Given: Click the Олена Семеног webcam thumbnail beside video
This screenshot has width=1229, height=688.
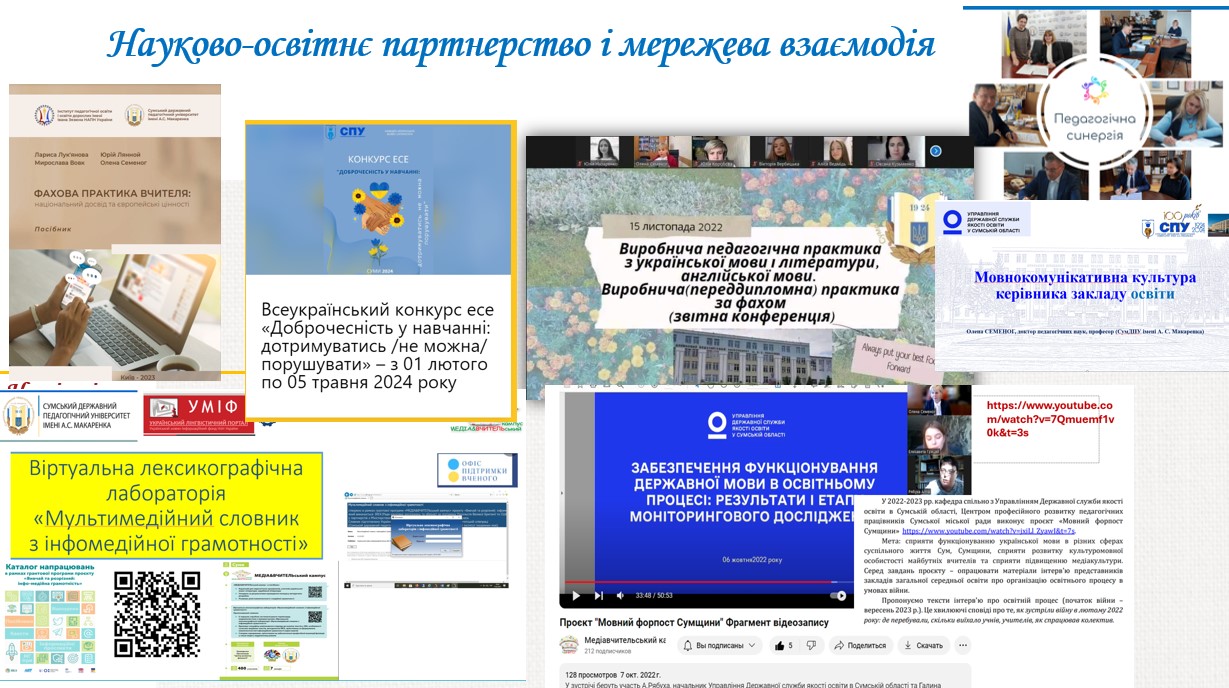Looking at the screenshot, I should (x=938, y=400).
